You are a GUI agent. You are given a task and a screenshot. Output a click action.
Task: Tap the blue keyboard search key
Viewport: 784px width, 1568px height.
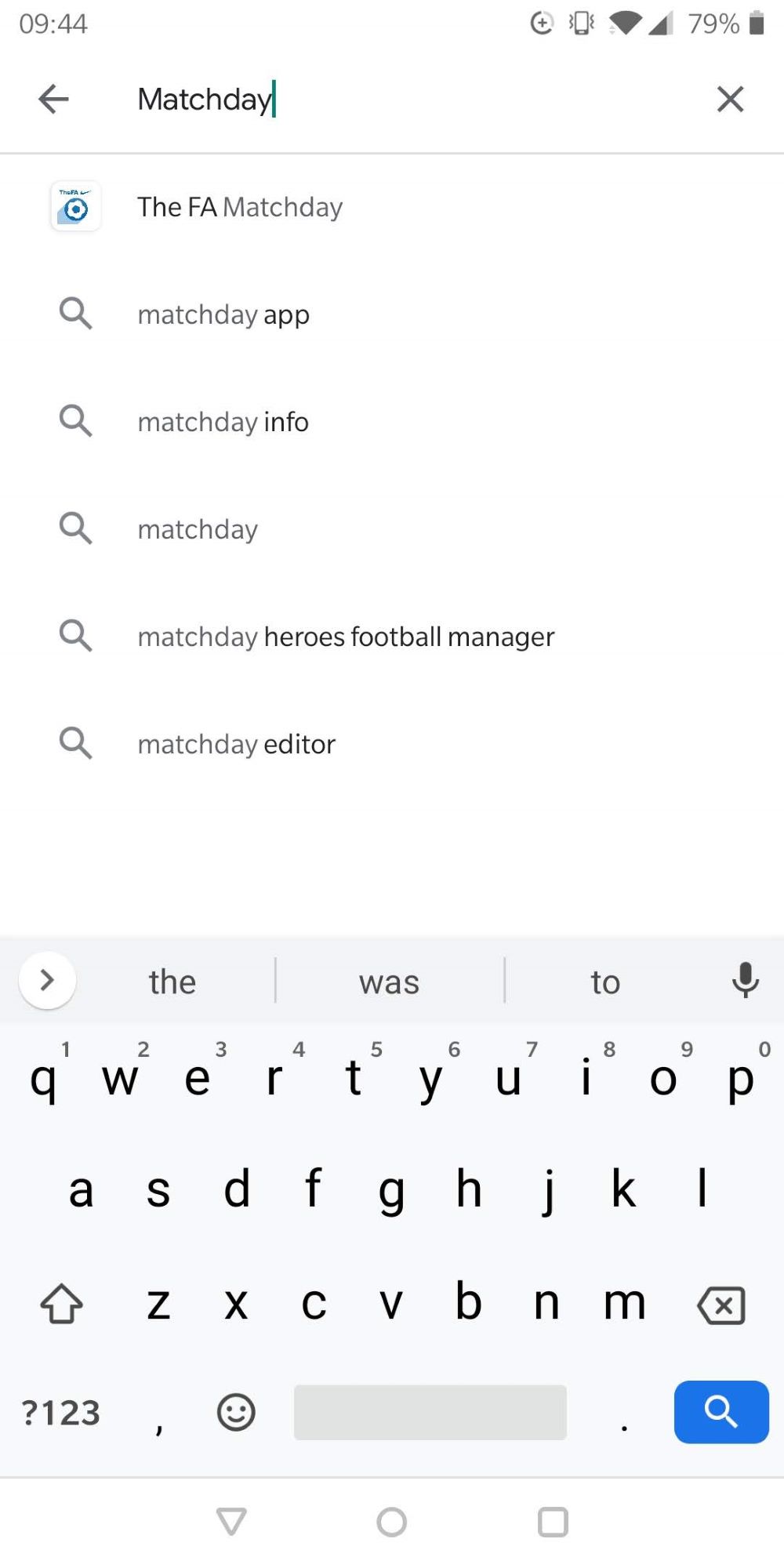click(720, 1413)
